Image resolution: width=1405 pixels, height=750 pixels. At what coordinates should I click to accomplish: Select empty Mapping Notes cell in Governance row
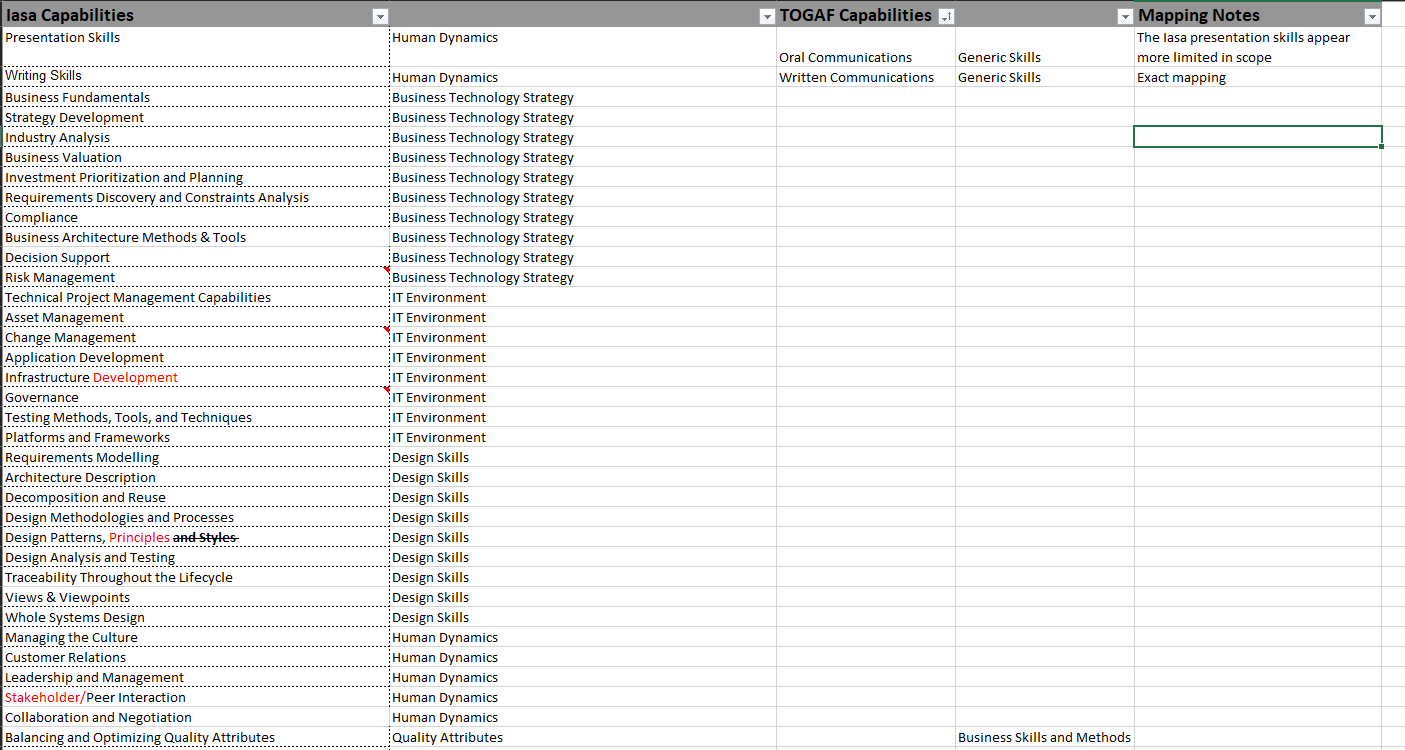1258,397
